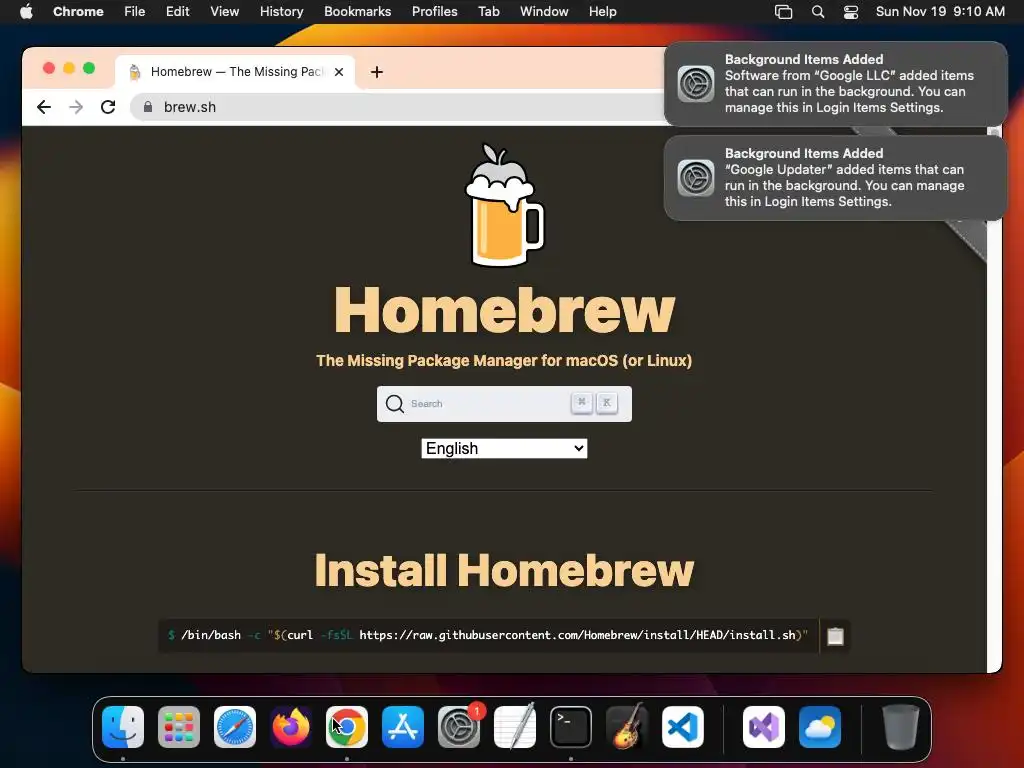1024x768 pixels.
Task: Click the brew.sh address bar
Action: click(398, 107)
